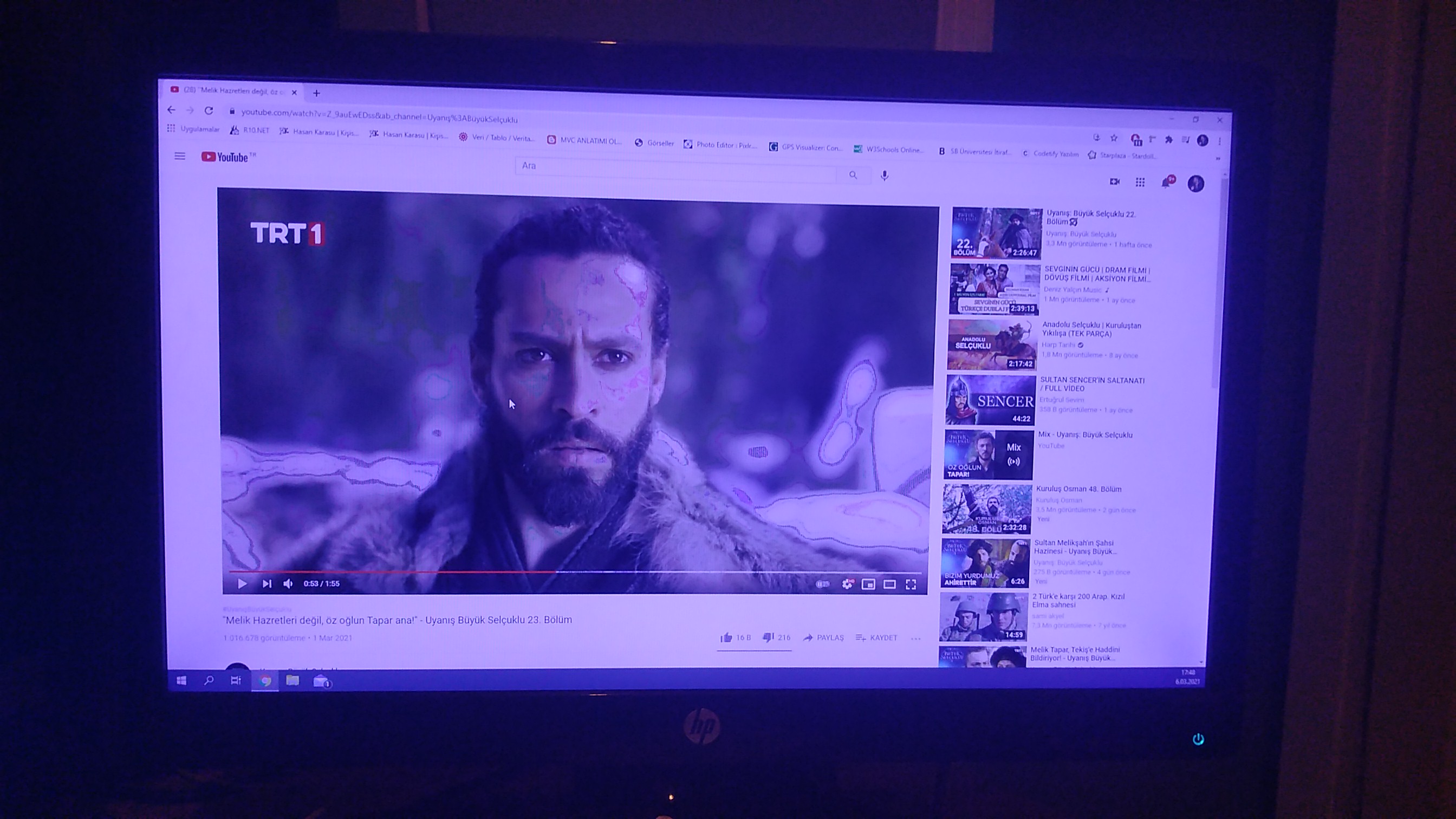This screenshot has width=1456, height=819.
Task: Open the Mail app on the taskbar
Action: tap(322, 681)
